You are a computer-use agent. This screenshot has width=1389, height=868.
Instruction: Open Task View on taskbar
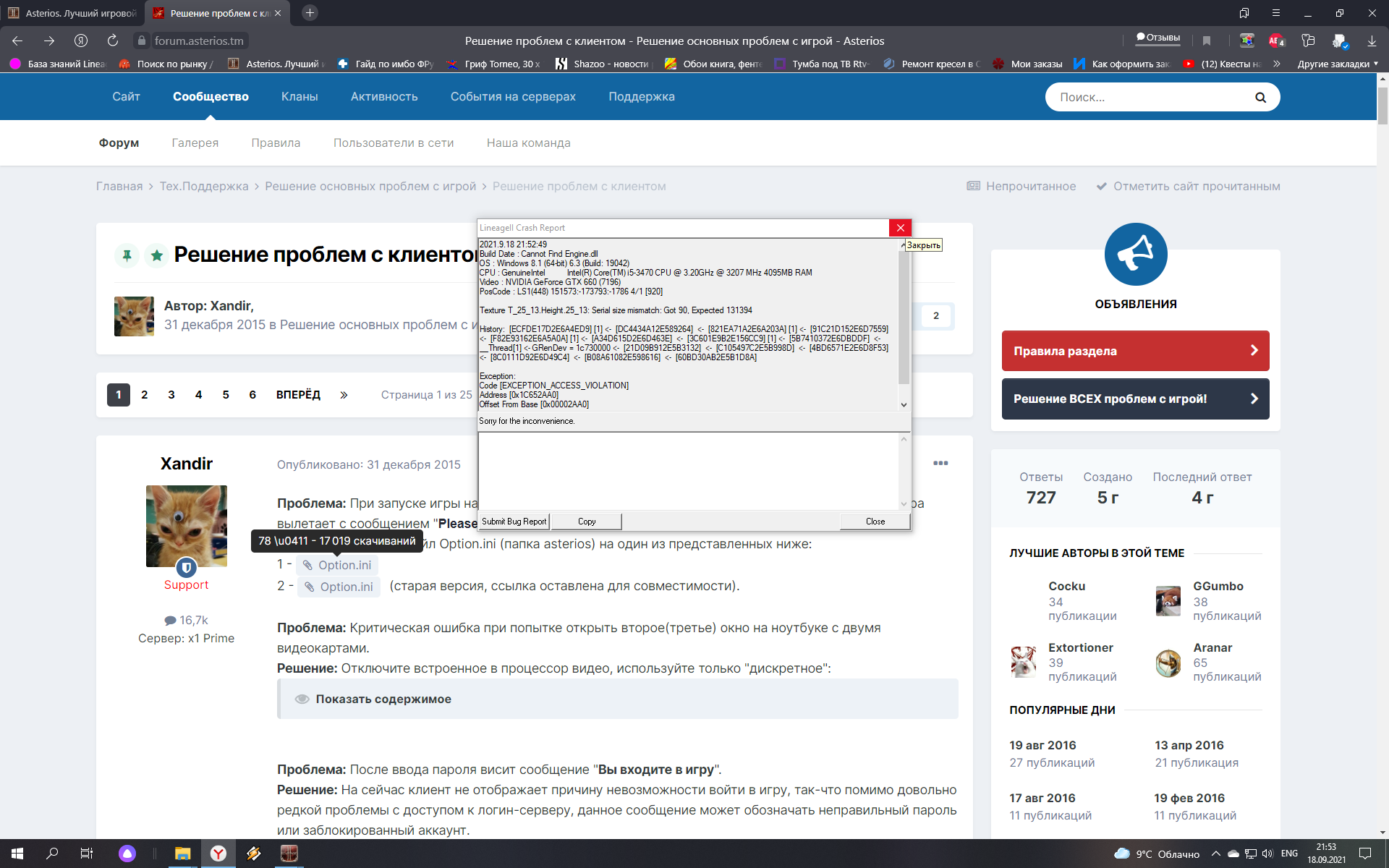tap(87, 854)
